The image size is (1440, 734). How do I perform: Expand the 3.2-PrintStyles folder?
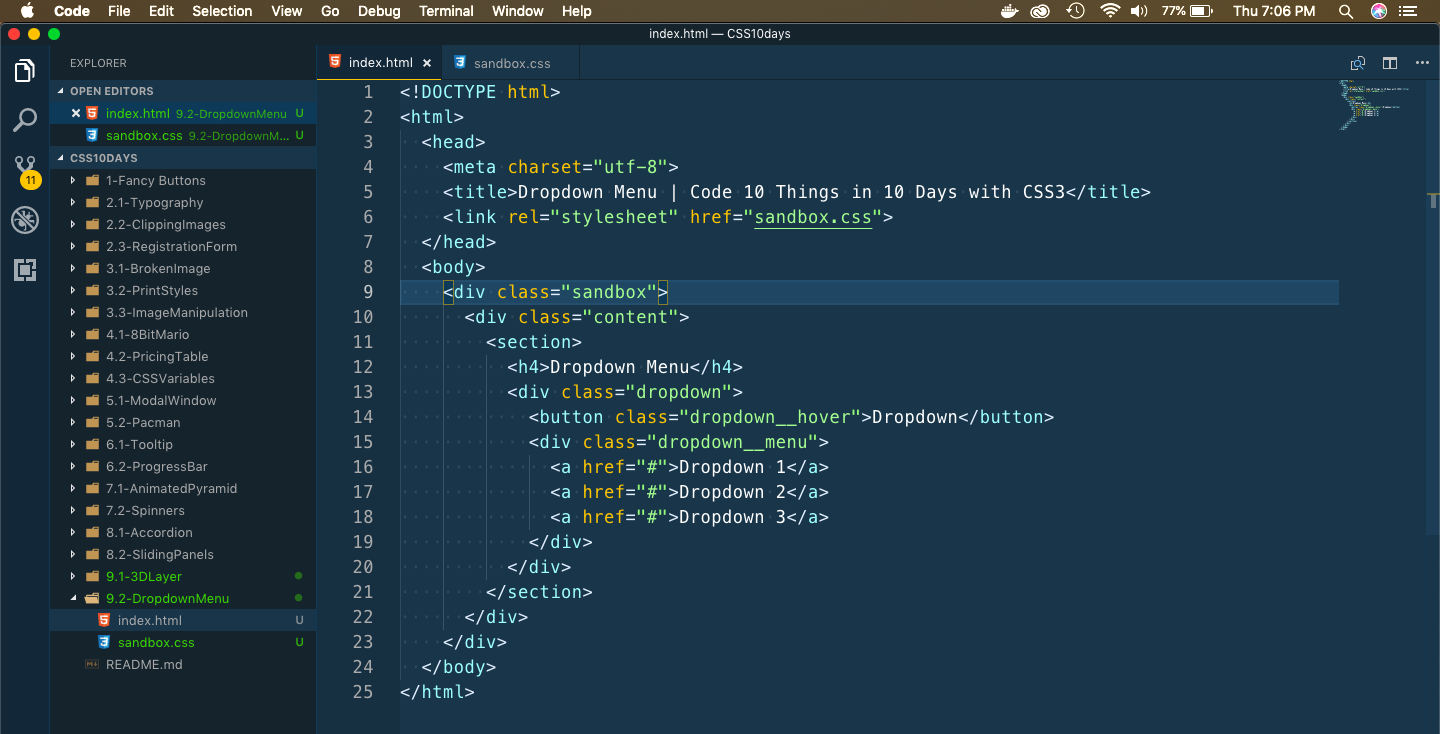click(183, 290)
